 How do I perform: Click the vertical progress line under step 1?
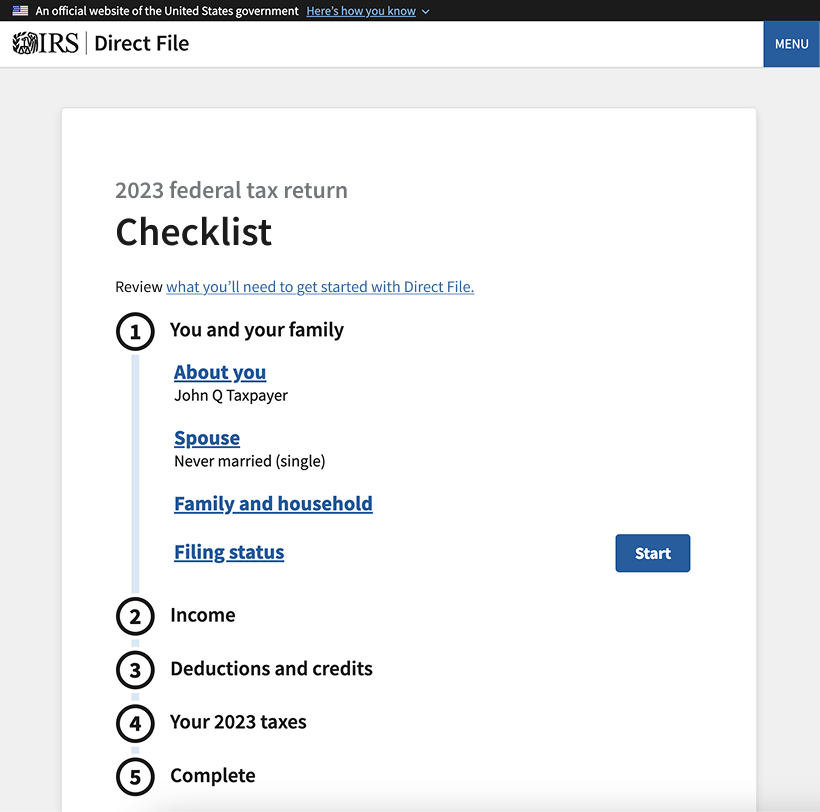click(135, 470)
